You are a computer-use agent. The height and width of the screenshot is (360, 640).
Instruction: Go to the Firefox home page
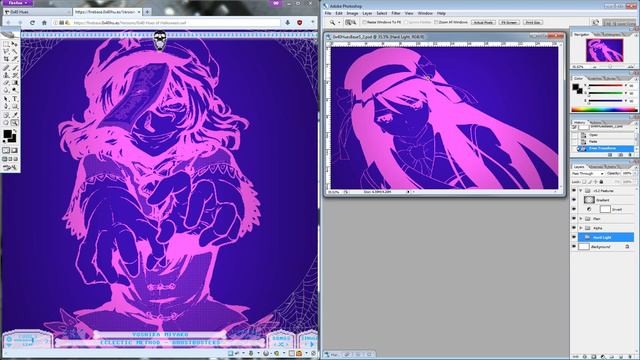pyautogui.click(x=44, y=23)
